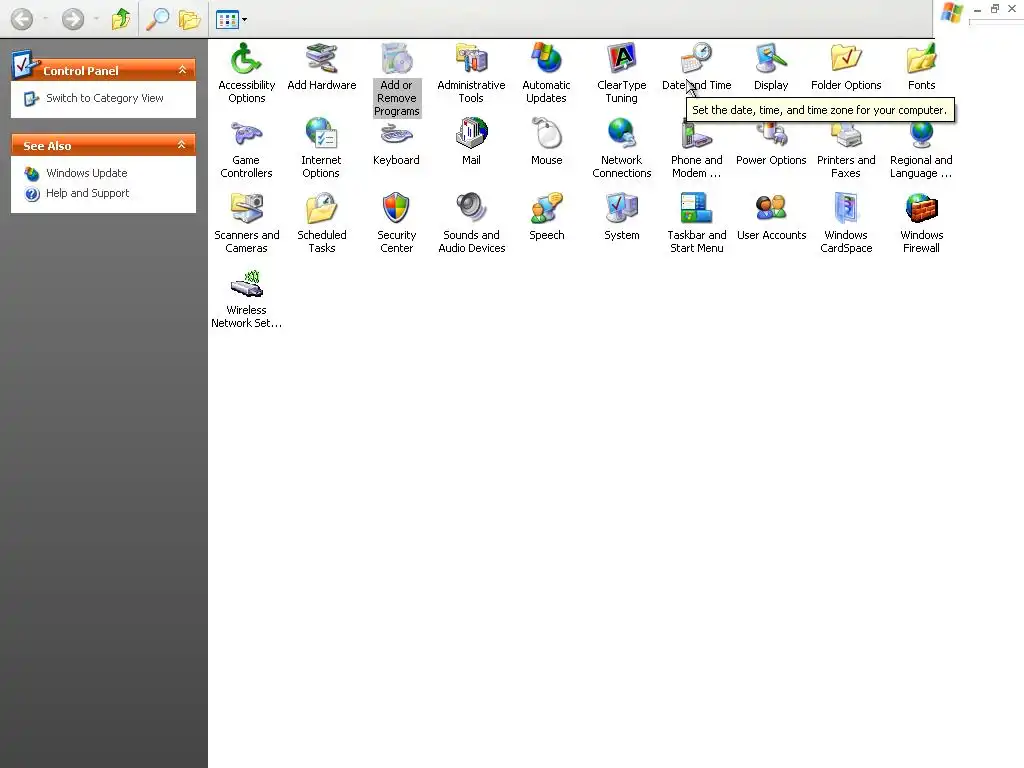Open Date and Time icon
1024x768 pixels.
tap(696, 67)
